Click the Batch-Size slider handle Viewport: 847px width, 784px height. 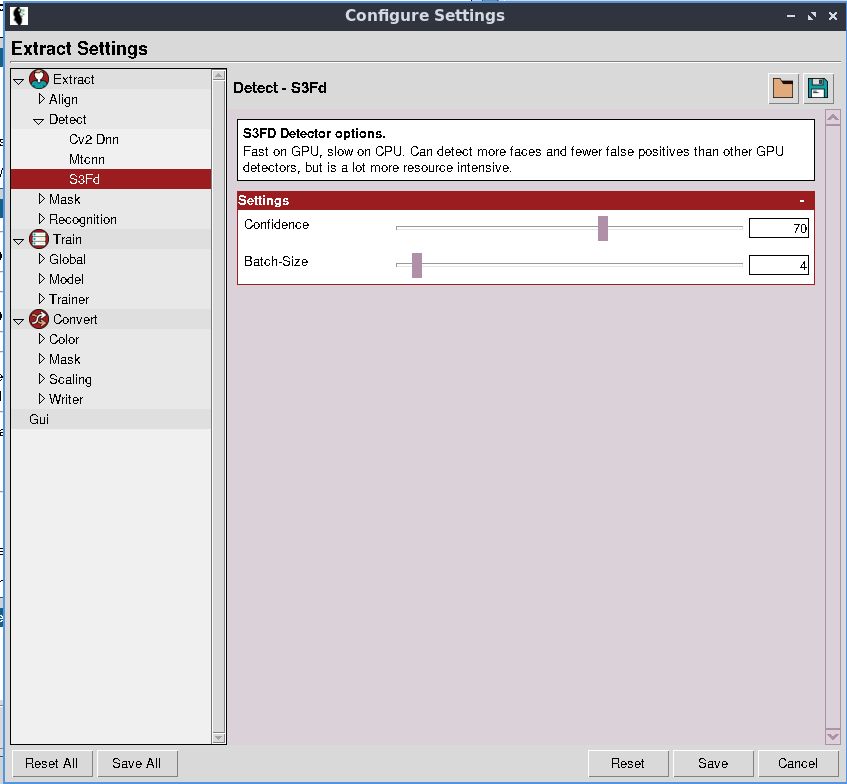(416, 265)
